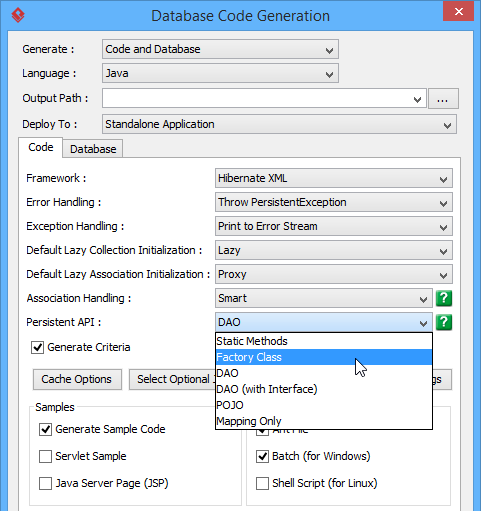Enable Java Server Page (JSP) checkbox

click(x=45, y=483)
